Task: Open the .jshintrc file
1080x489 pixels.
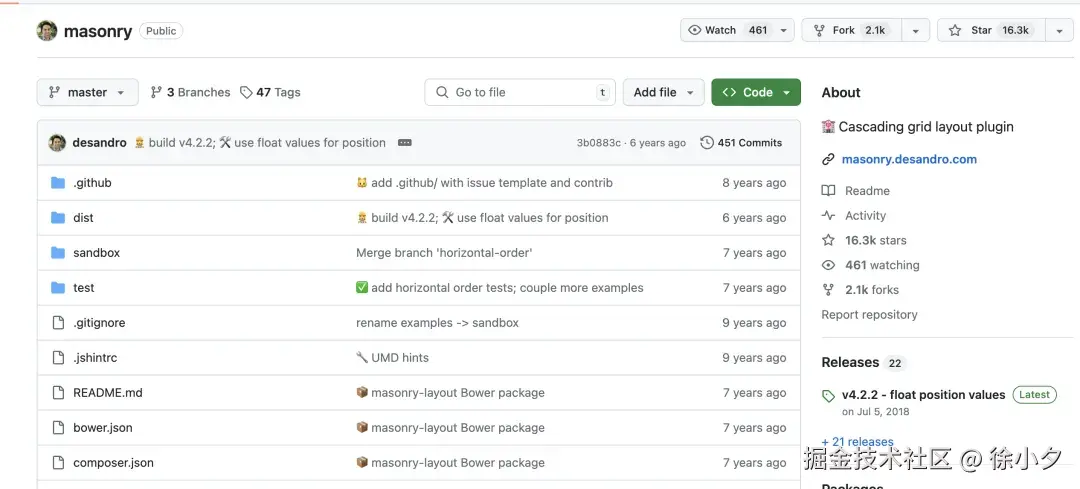Action: 95,357
